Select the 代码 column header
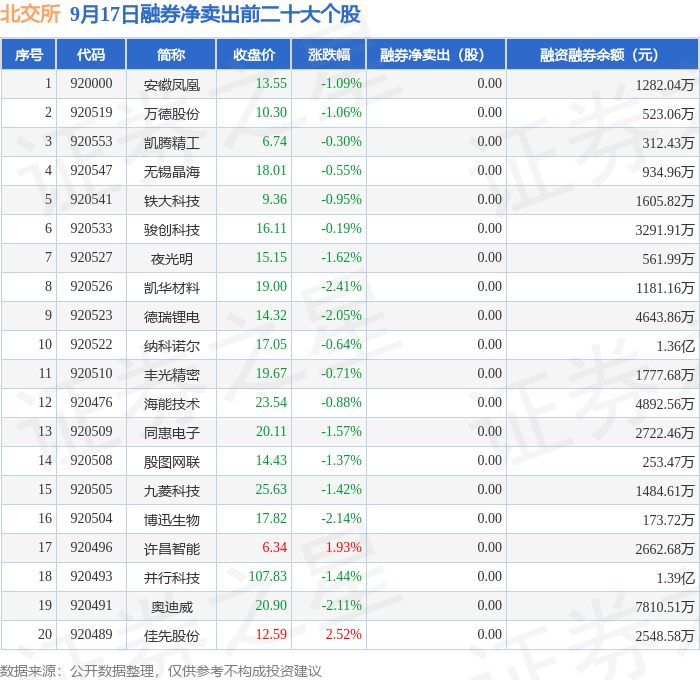Screen dimensions: 700x680 91,54
